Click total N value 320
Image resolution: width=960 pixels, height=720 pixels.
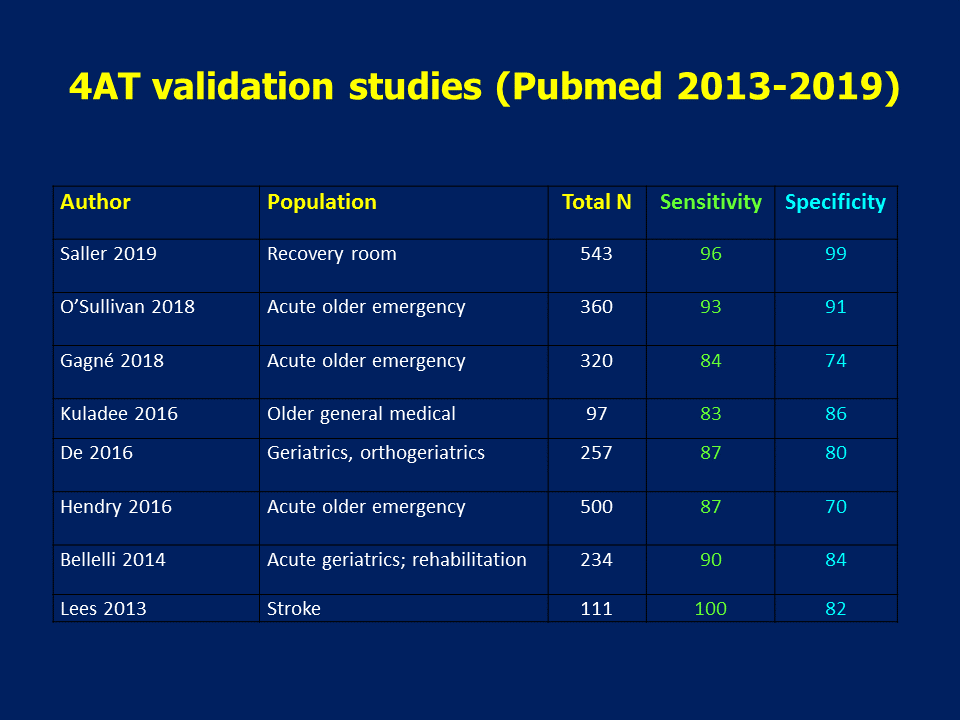pyautogui.click(x=596, y=361)
